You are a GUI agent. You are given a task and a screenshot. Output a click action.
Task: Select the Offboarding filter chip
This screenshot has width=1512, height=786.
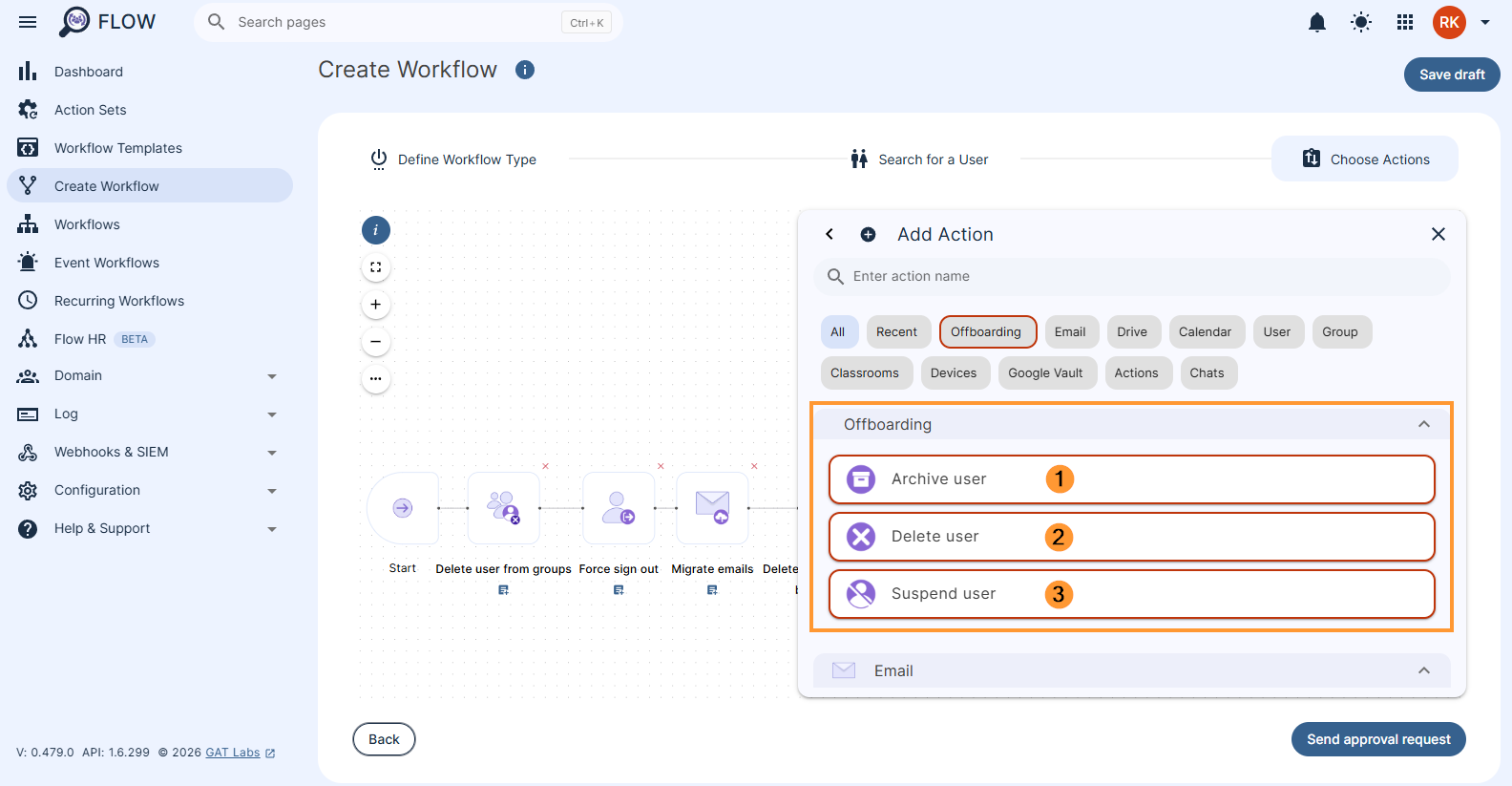(986, 332)
